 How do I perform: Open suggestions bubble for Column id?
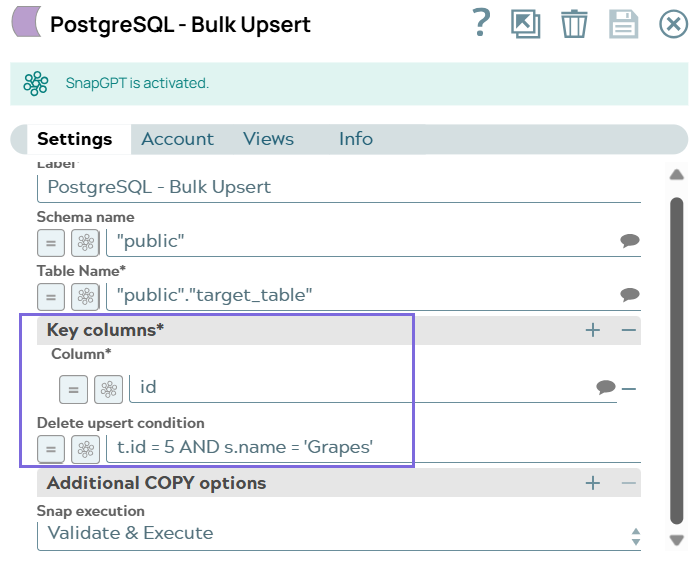coord(606,387)
